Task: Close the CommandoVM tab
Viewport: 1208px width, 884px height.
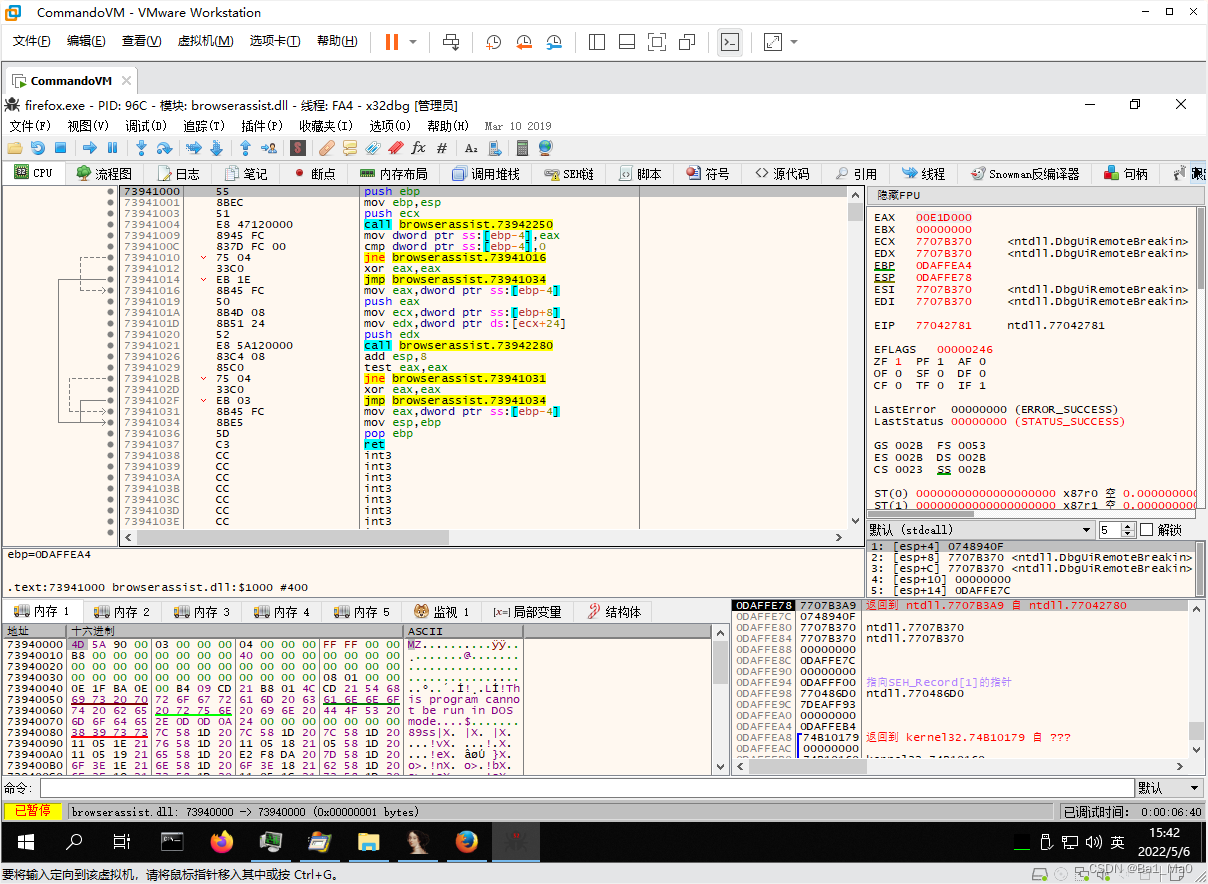Action: tap(125, 81)
